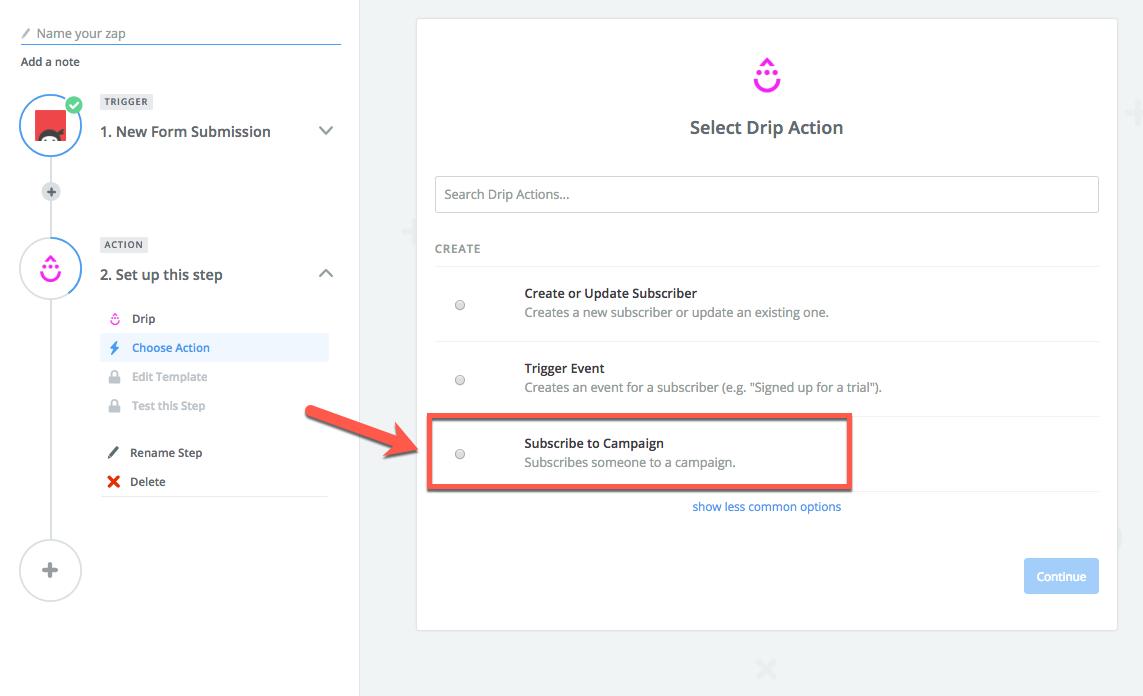Click the small plus between the steps
The image size is (1143, 696).
(x=51, y=191)
